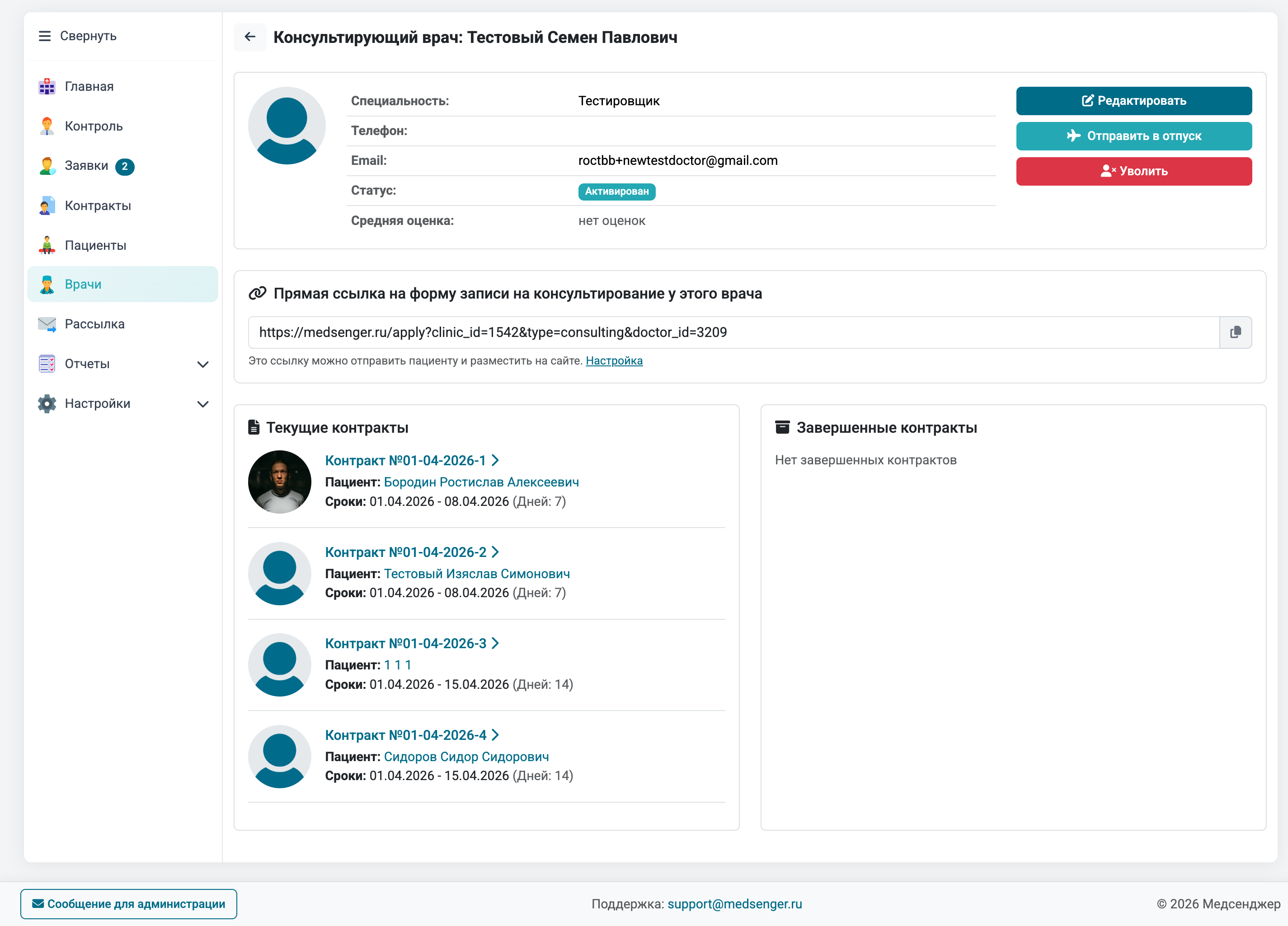Click Бородин's patient photo thumbnail
The height and width of the screenshot is (926, 1288).
(279, 482)
